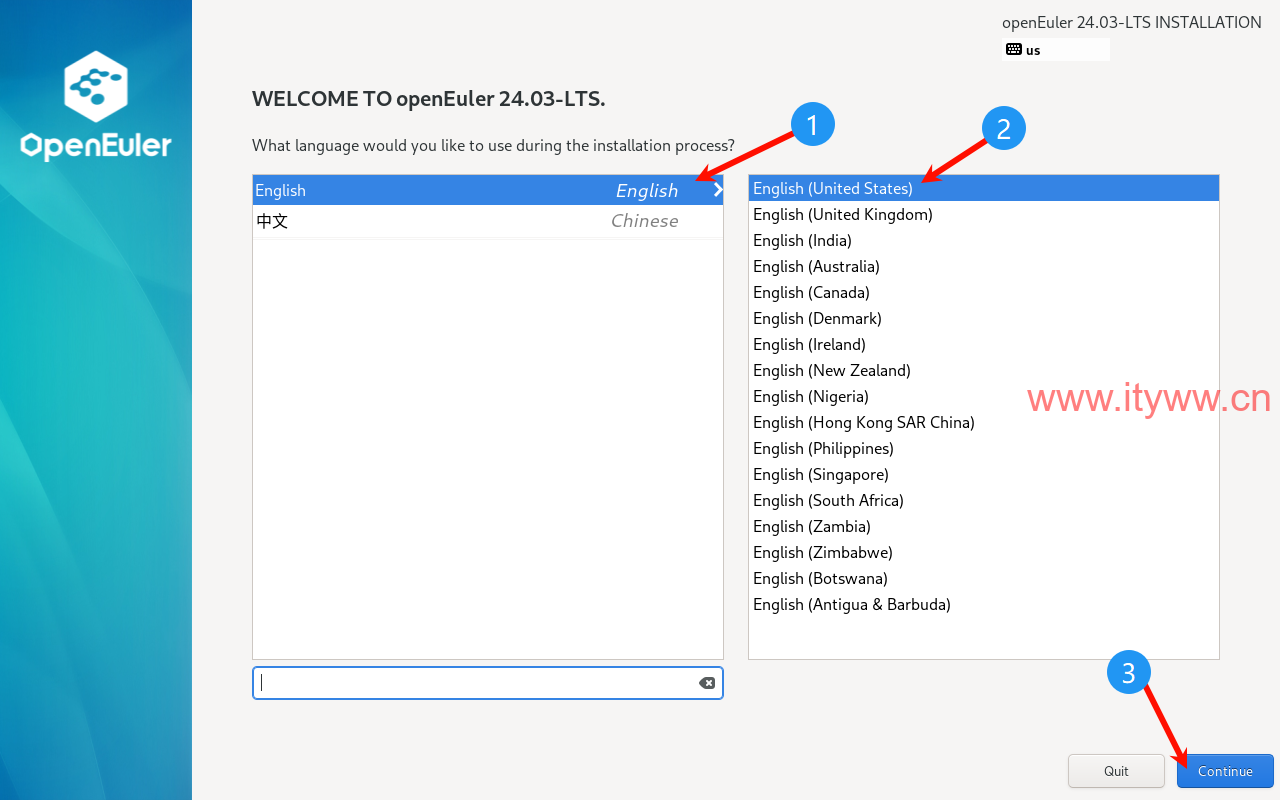This screenshot has height=800, width=1280.
Task: Quit the installer
Action: (x=1116, y=771)
